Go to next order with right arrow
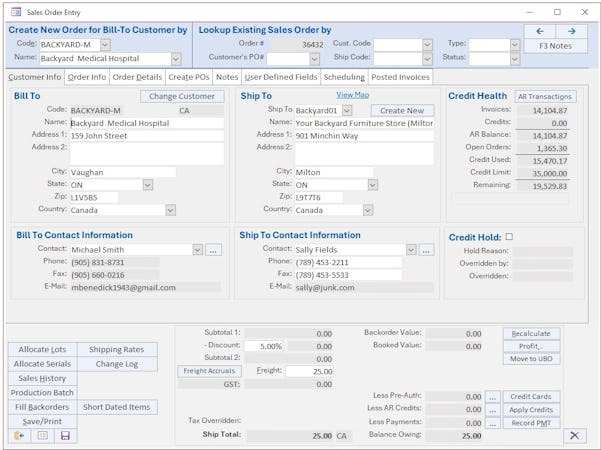Screen dimensions: 601x450 [x=571, y=31]
